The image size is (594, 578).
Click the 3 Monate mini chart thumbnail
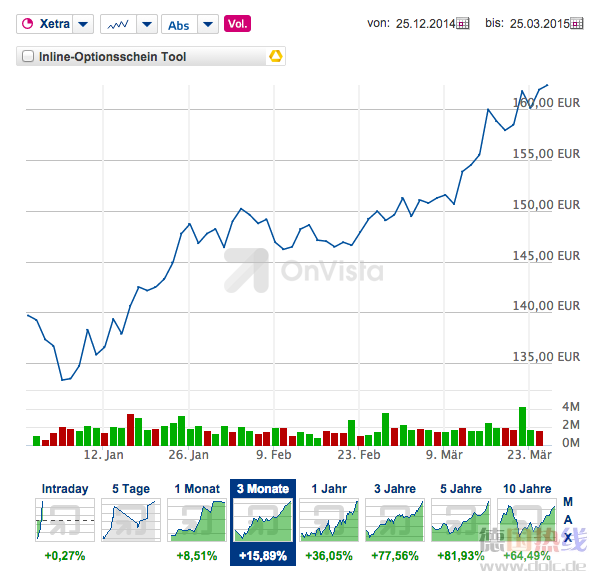(263, 520)
